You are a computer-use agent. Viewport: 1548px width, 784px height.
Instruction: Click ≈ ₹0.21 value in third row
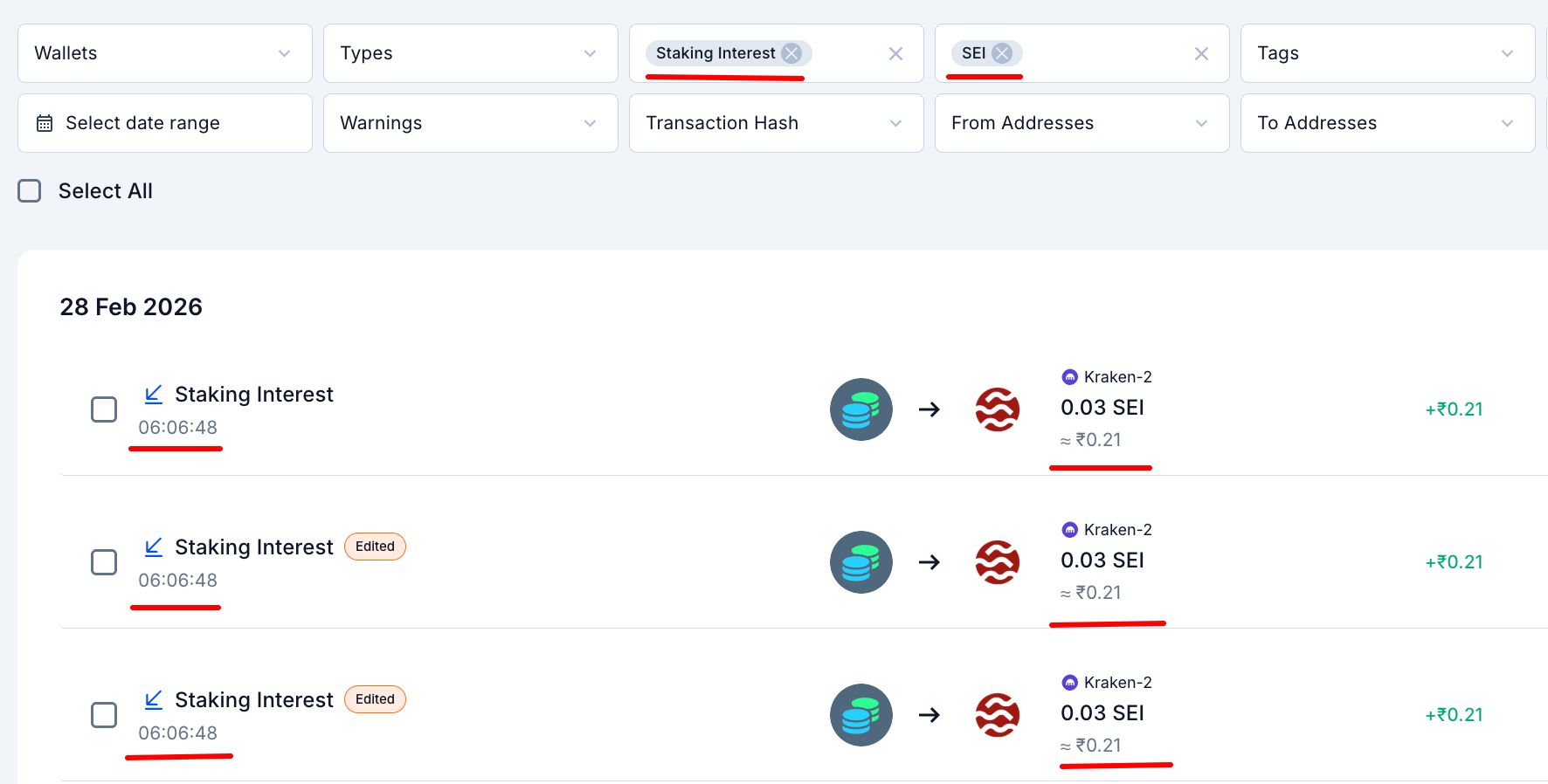pyautogui.click(x=1091, y=746)
